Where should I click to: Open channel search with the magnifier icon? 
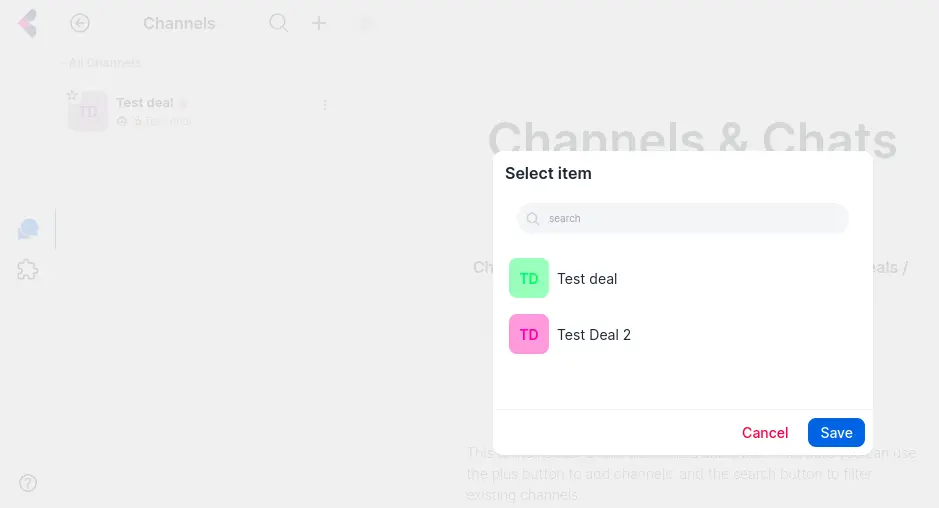click(x=279, y=23)
